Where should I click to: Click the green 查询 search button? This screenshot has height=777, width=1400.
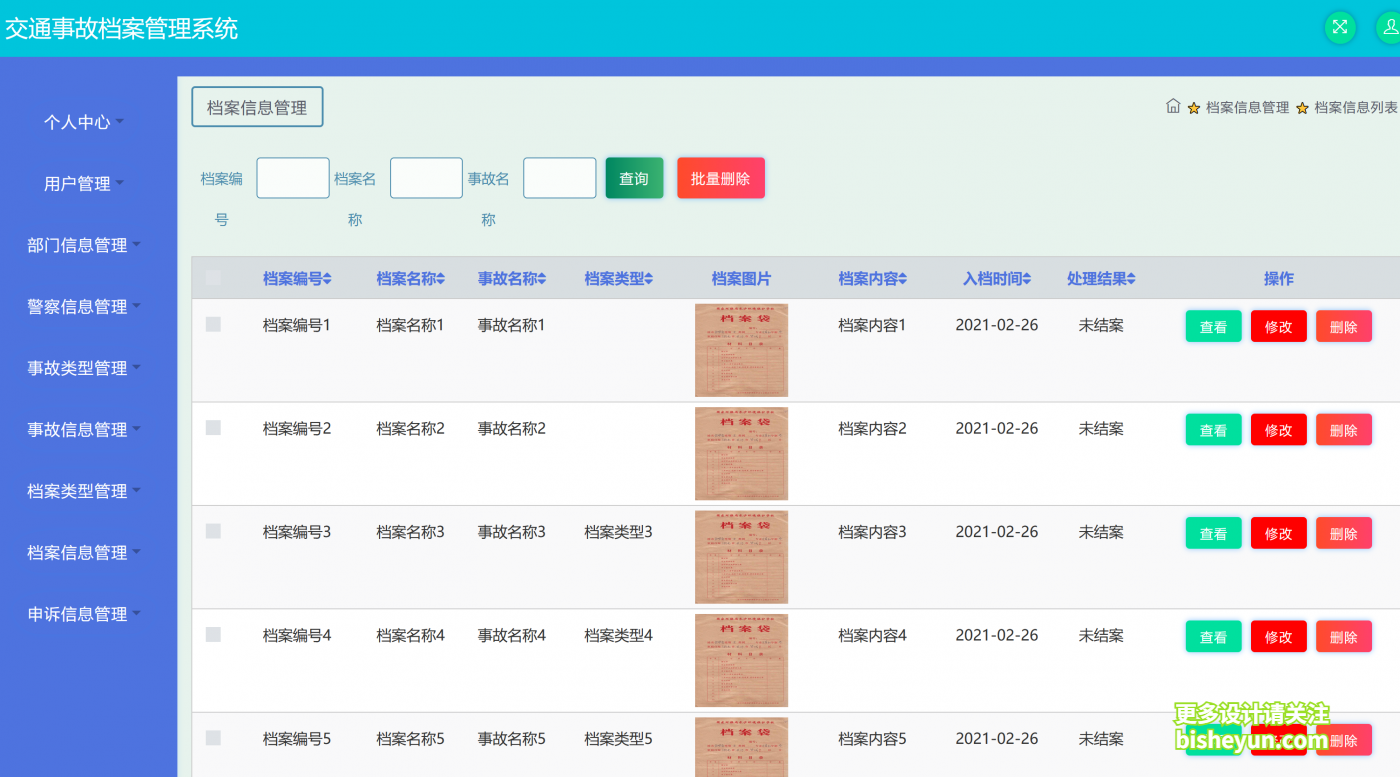tap(633, 177)
